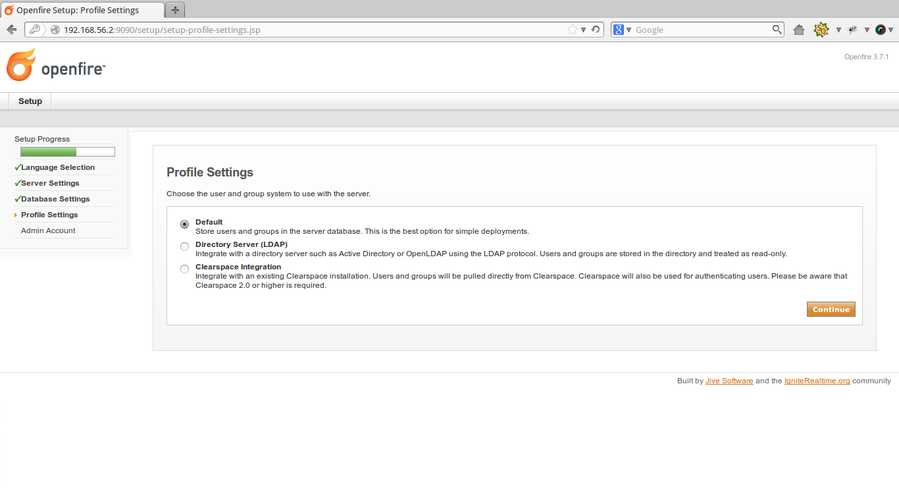The image size is (899, 490).
Task: Go to the browser home page icon
Action: (x=799, y=30)
